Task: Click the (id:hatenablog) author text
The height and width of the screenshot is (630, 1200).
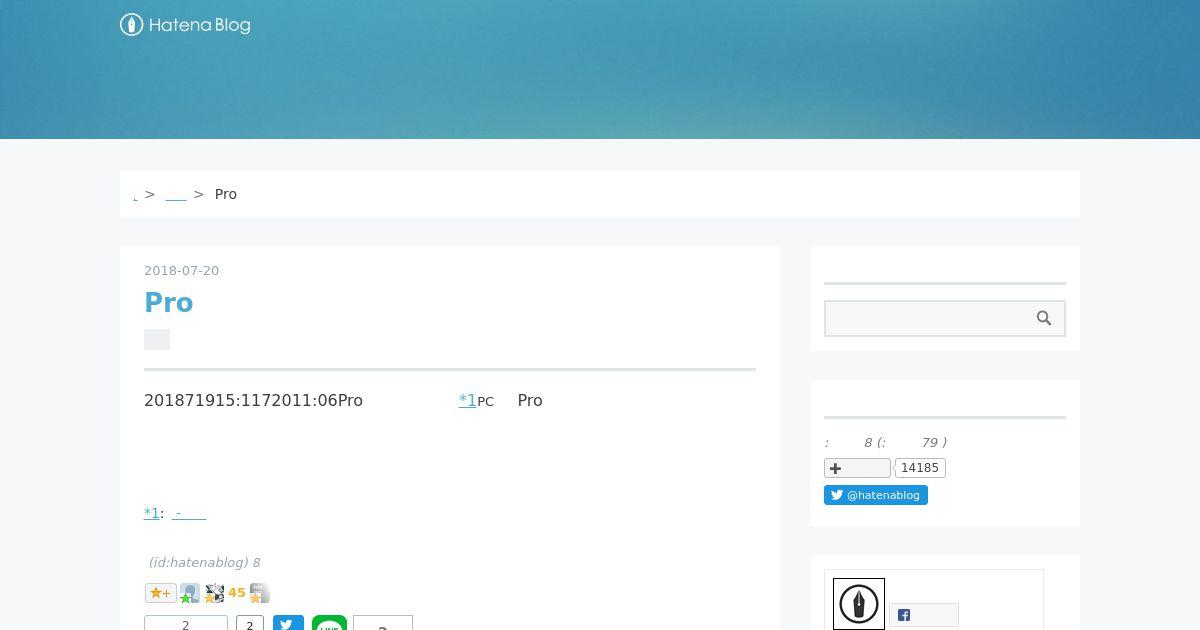Action: (198, 563)
